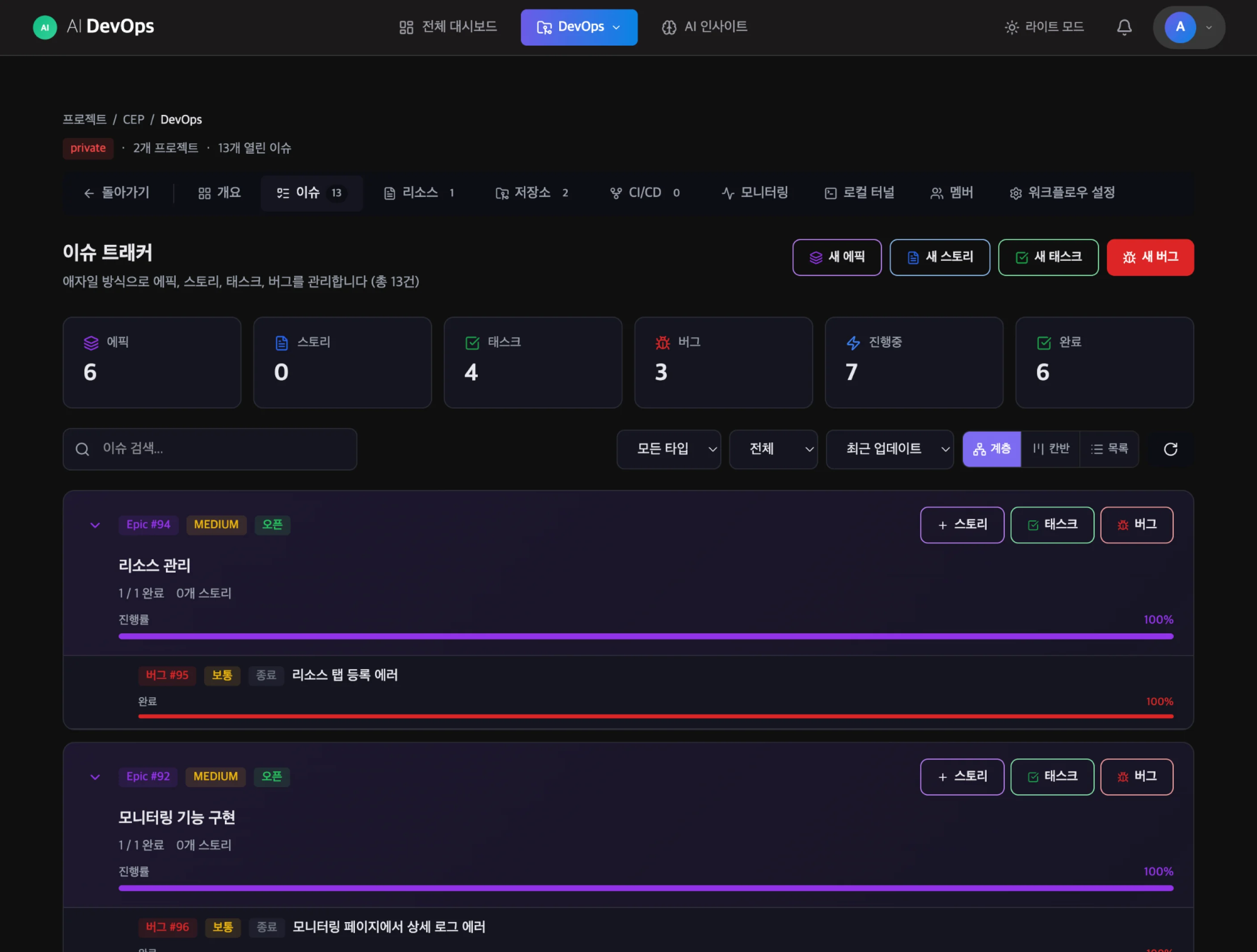The image size is (1257, 952).
Task: Open bug 모니터링 페이지에서 상세 로그 에러
Action: [x=389, y=927]
